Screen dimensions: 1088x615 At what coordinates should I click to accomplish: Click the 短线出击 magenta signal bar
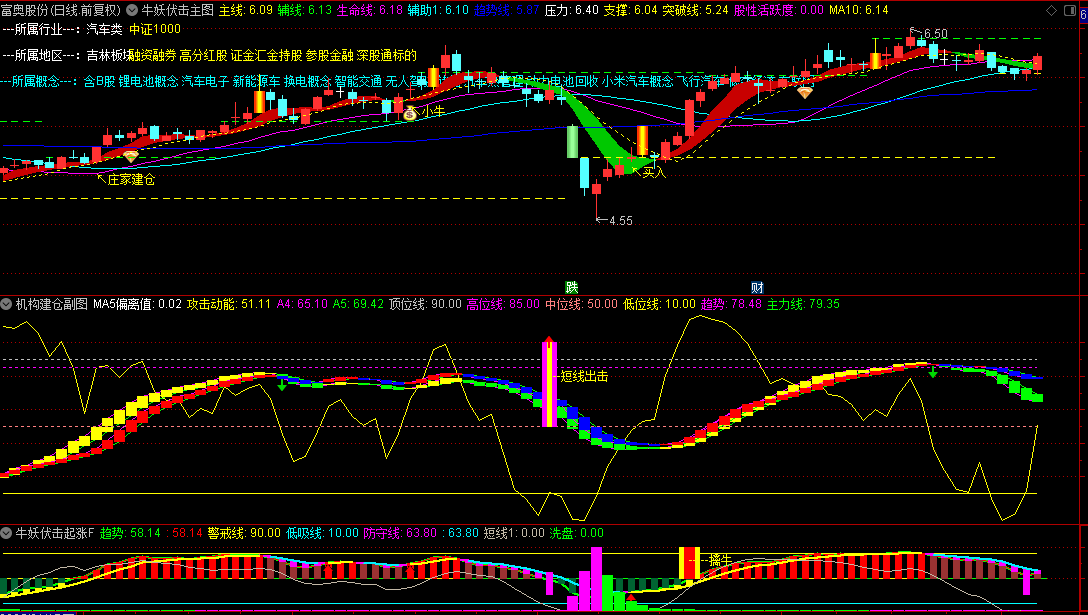pyautogui.click(x=549, y=384)
